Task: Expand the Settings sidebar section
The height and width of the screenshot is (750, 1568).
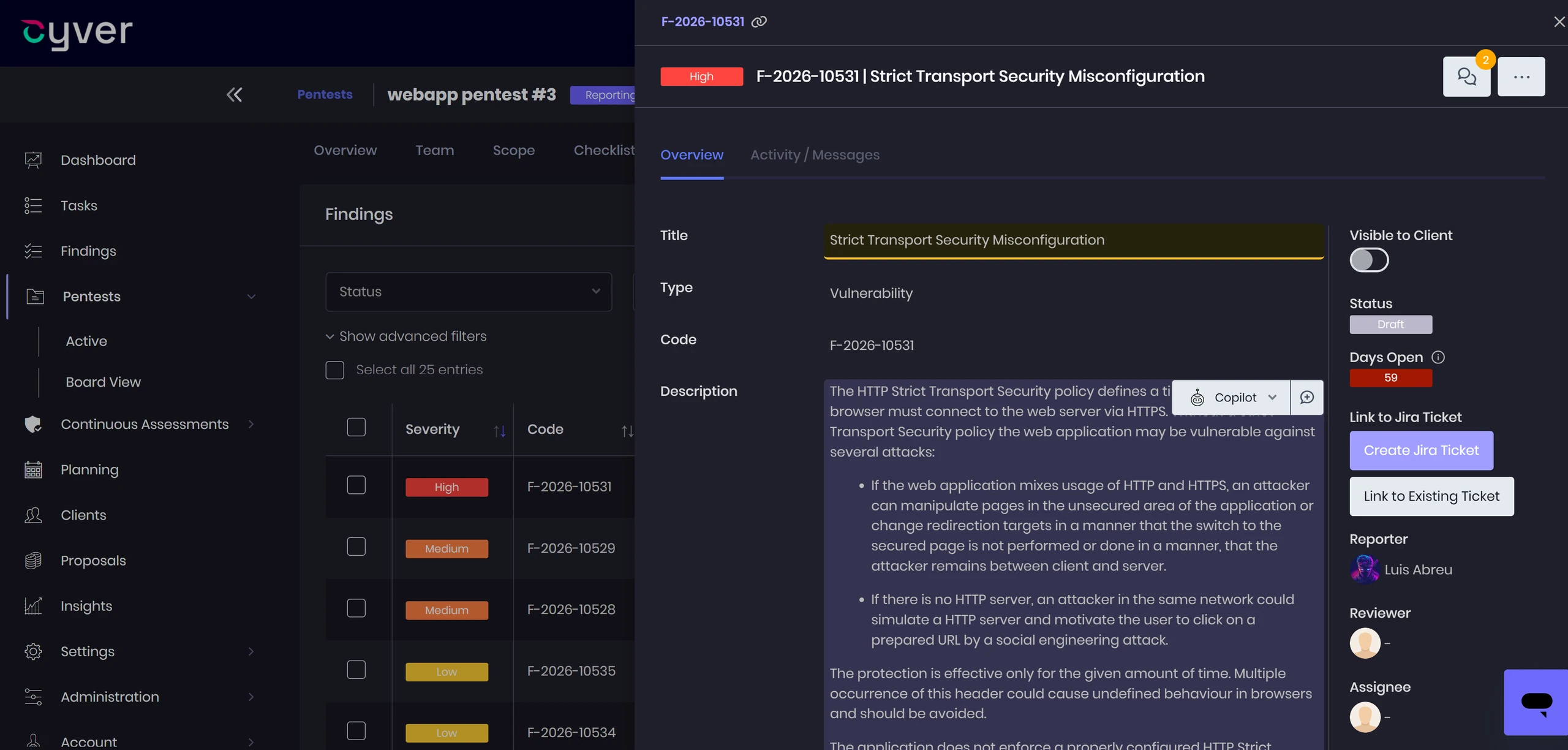Action: 251,651
